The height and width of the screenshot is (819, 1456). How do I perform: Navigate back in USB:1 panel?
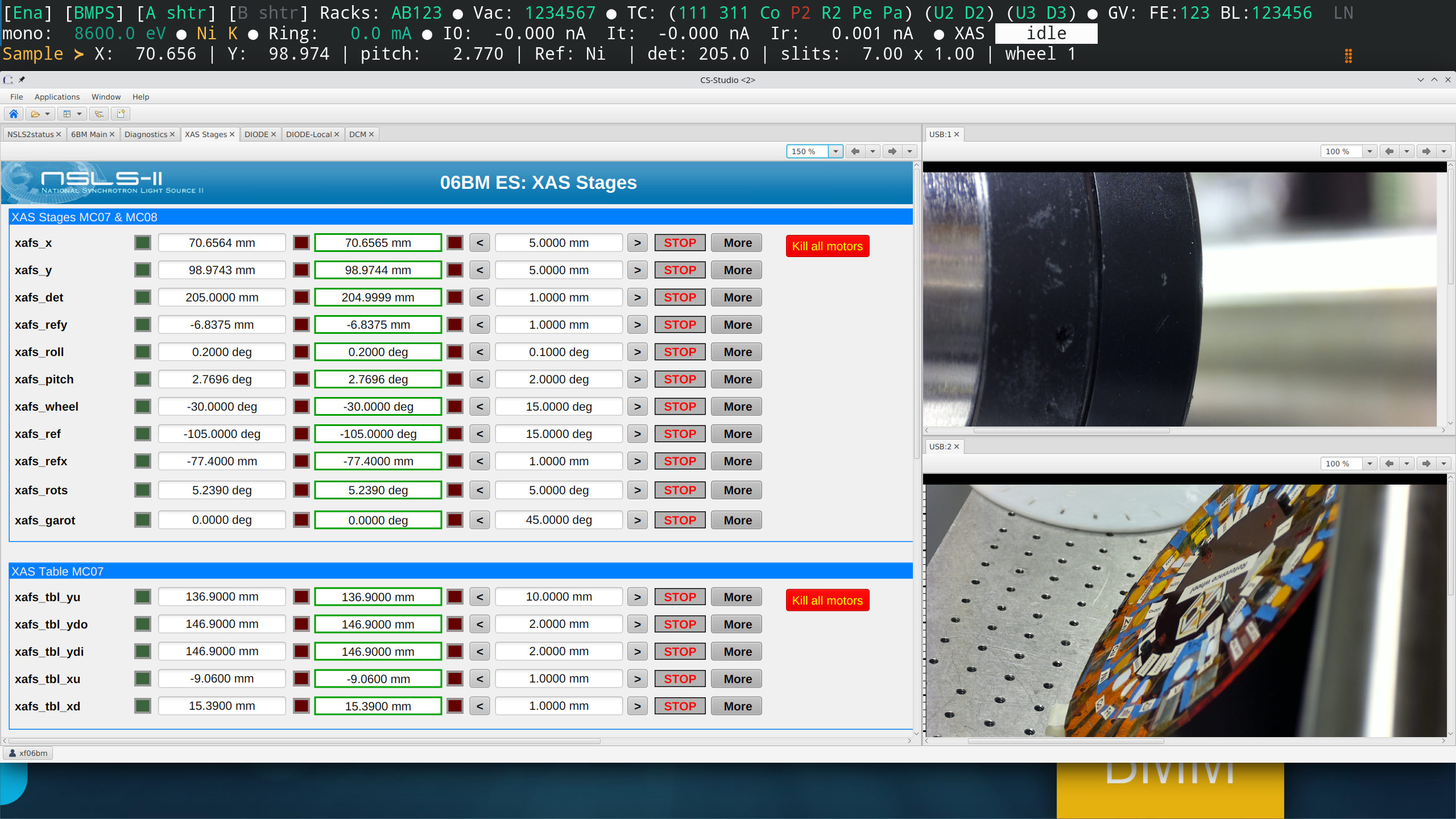(x=1389, y=151)
